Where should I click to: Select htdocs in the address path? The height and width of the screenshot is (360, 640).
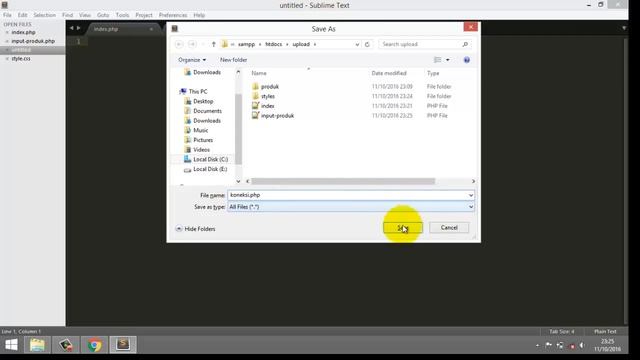(273, 44)
